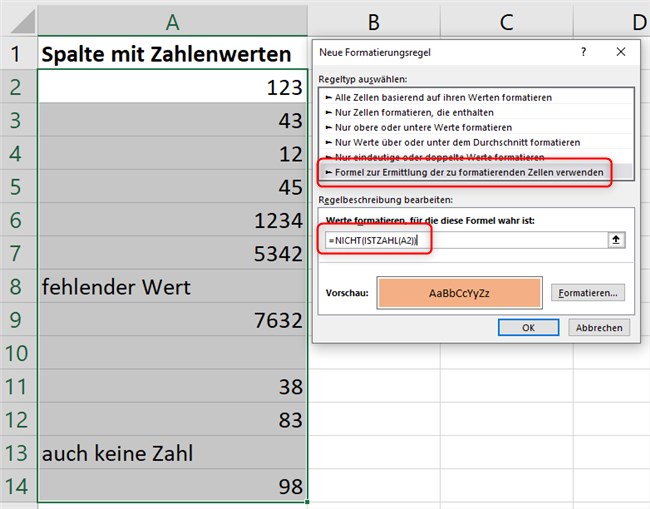Image resolution: width=650 pixels, height=509 pixels.
Task: Click cell 'auch keine Zahl'
Action: point(172,453)
